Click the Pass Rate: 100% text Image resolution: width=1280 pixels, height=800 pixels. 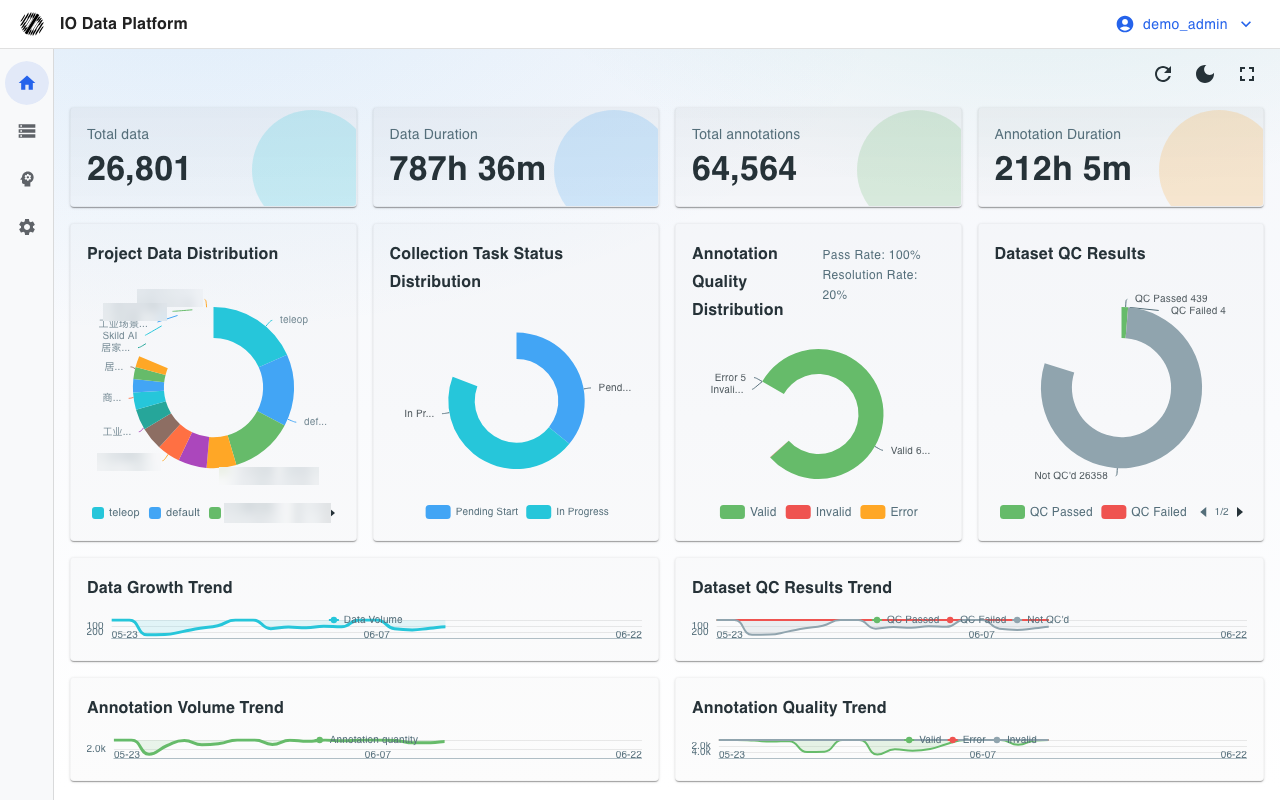[871, 255]
